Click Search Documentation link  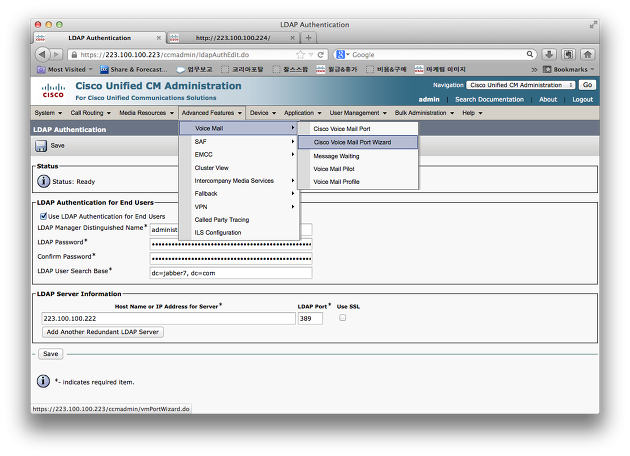pos(489,100)
